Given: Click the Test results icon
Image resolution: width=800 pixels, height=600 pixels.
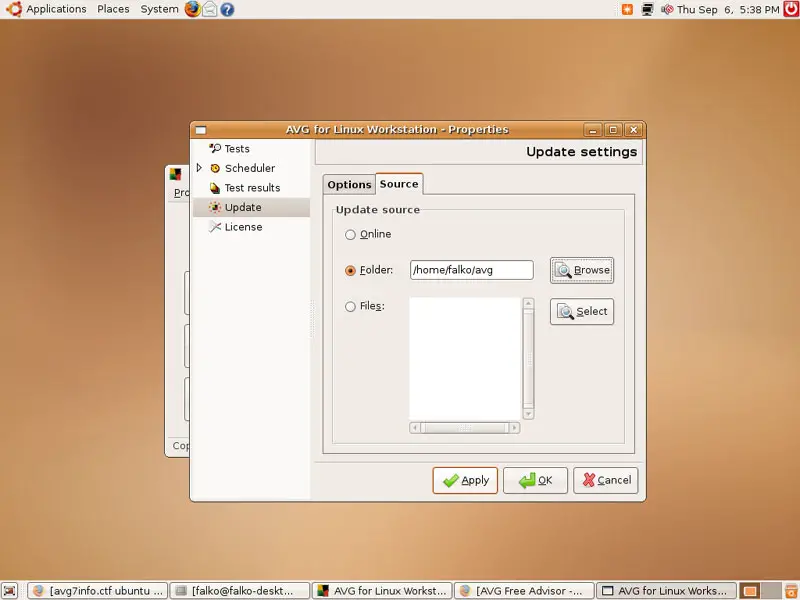Looking at the screenshot, I should click(215, 188).
